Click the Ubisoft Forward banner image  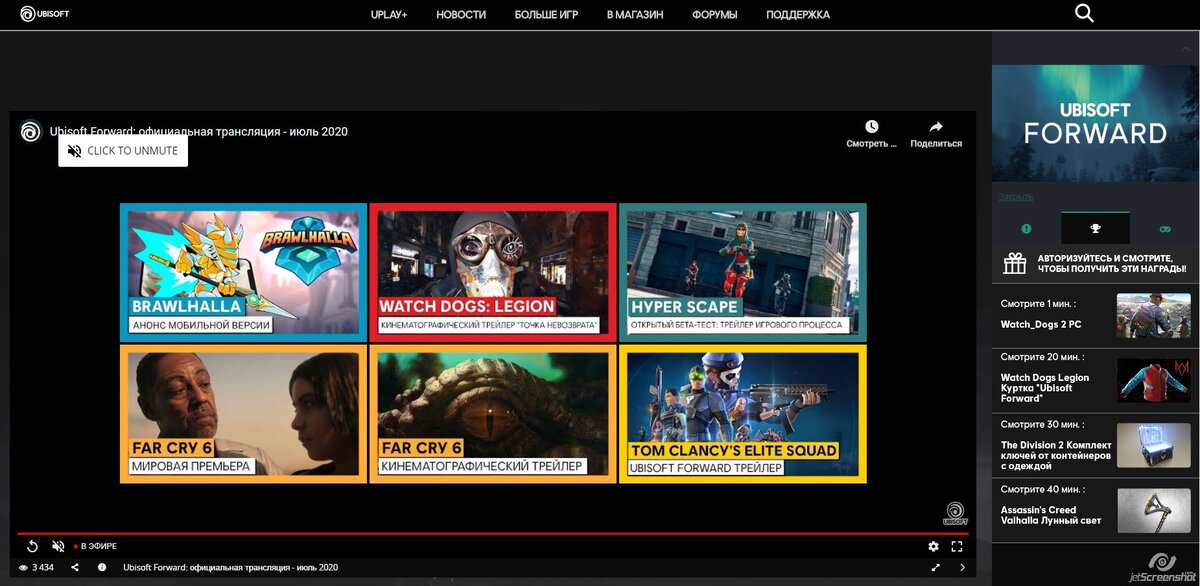[x=1095, y=122]
